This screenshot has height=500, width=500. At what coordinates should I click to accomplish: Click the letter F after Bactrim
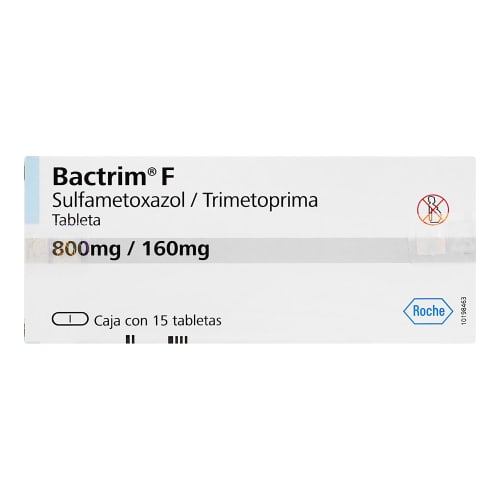click(x=168, y=177)
